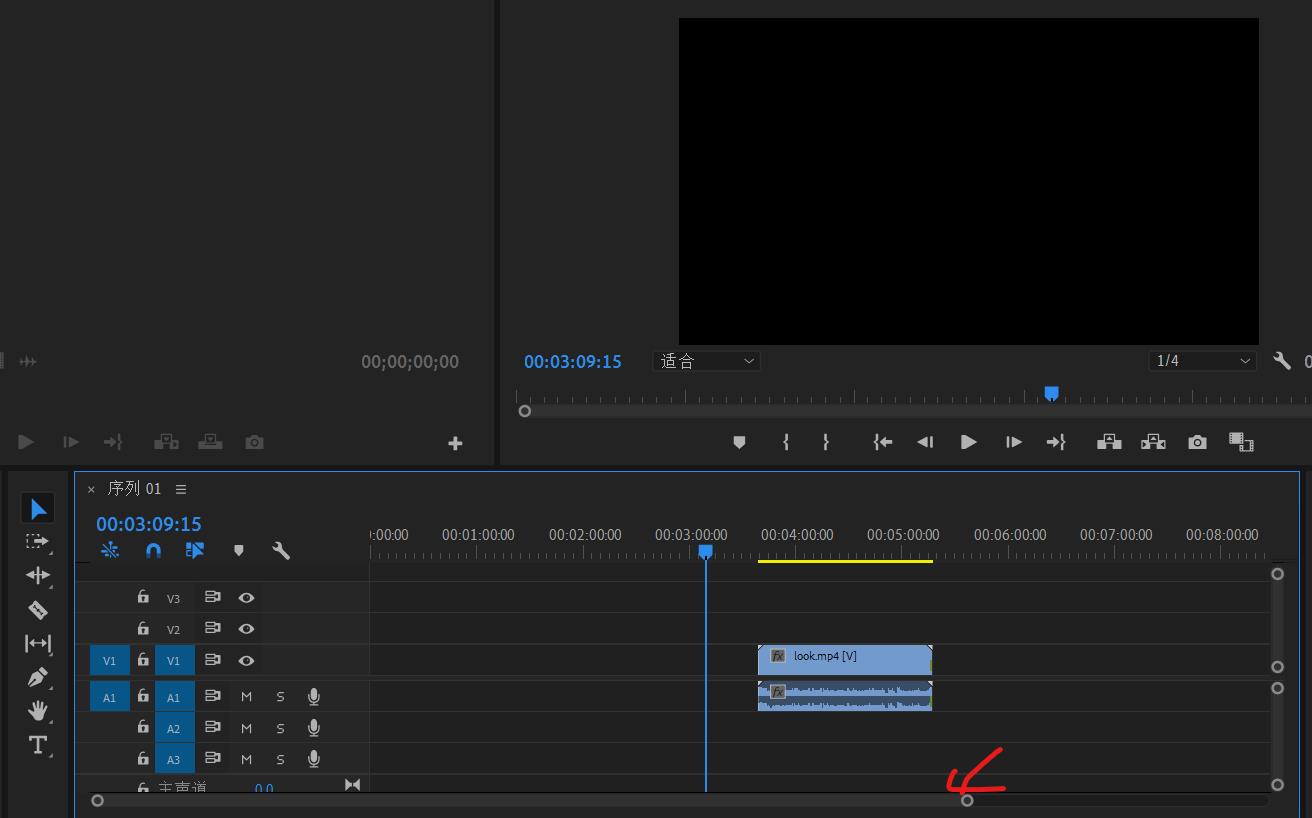
Task: Toggle Linked Selection in timeline
Action: [195, 550]
